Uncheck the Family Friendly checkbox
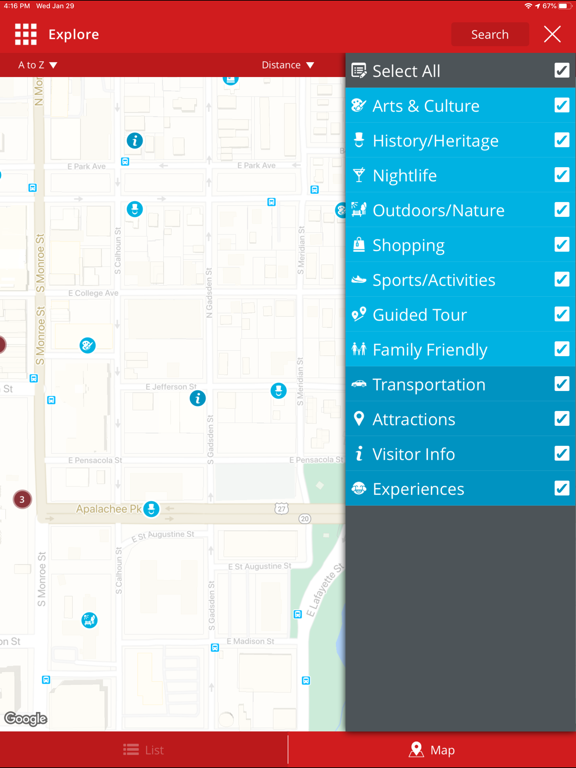Viewport: 576px width, 768px height. (562, 349)
